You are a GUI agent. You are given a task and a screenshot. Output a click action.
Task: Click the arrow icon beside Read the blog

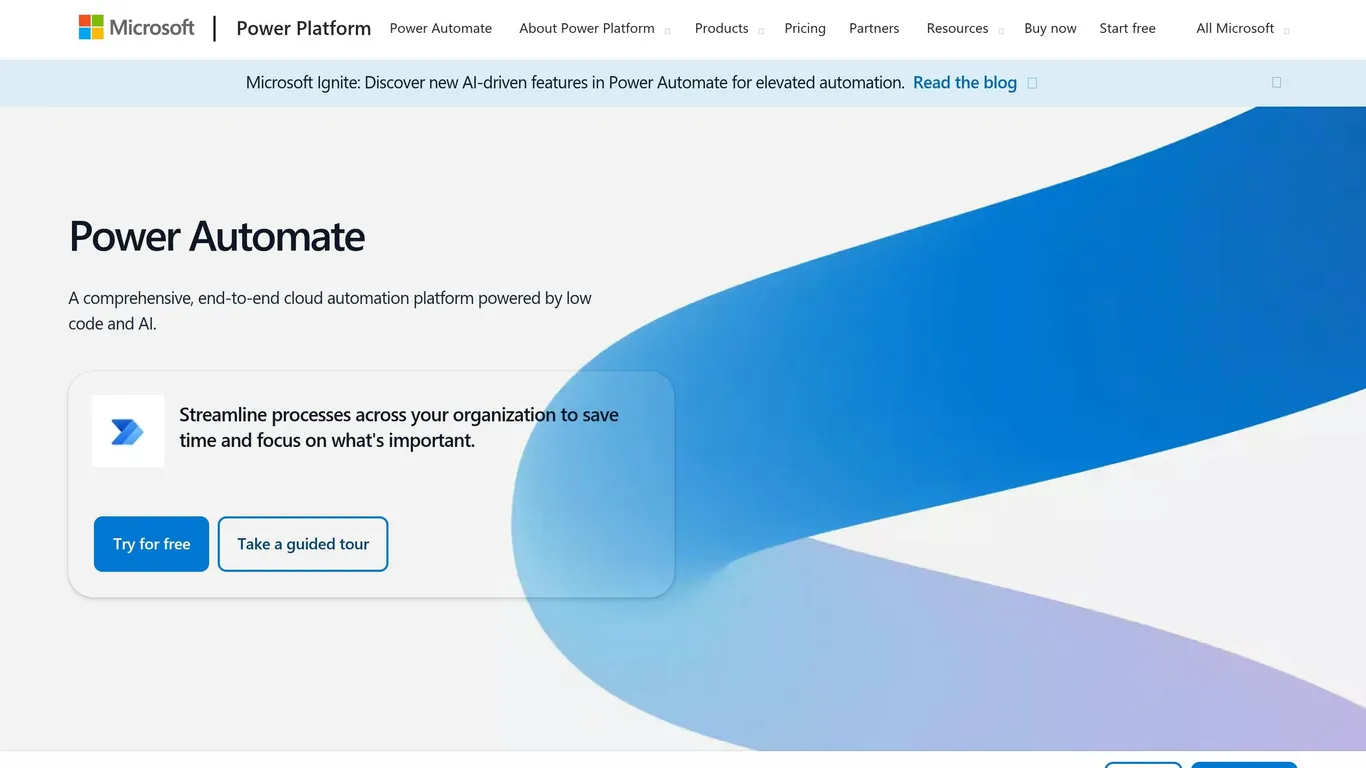point(1033,83)
